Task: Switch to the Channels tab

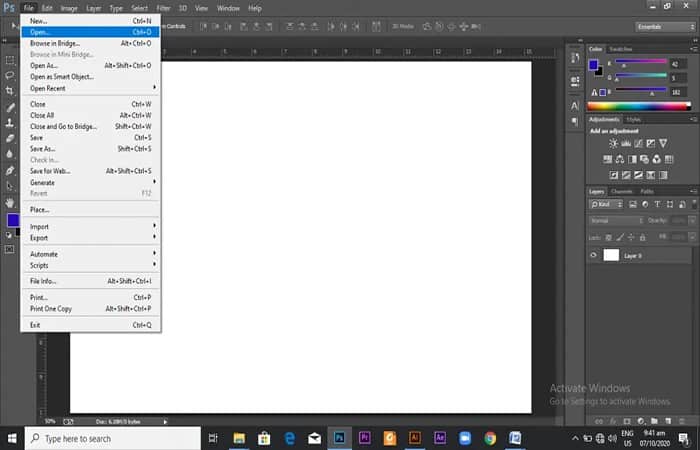Action: tap(621, 191)
